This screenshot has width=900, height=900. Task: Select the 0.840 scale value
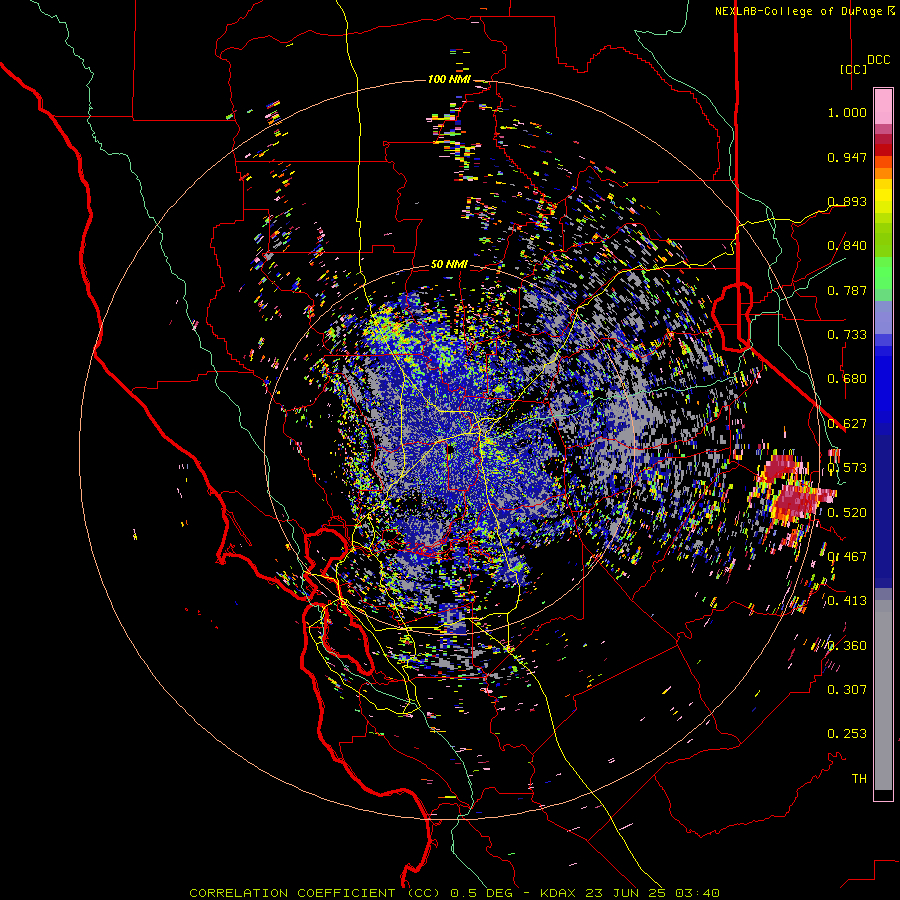847,246
